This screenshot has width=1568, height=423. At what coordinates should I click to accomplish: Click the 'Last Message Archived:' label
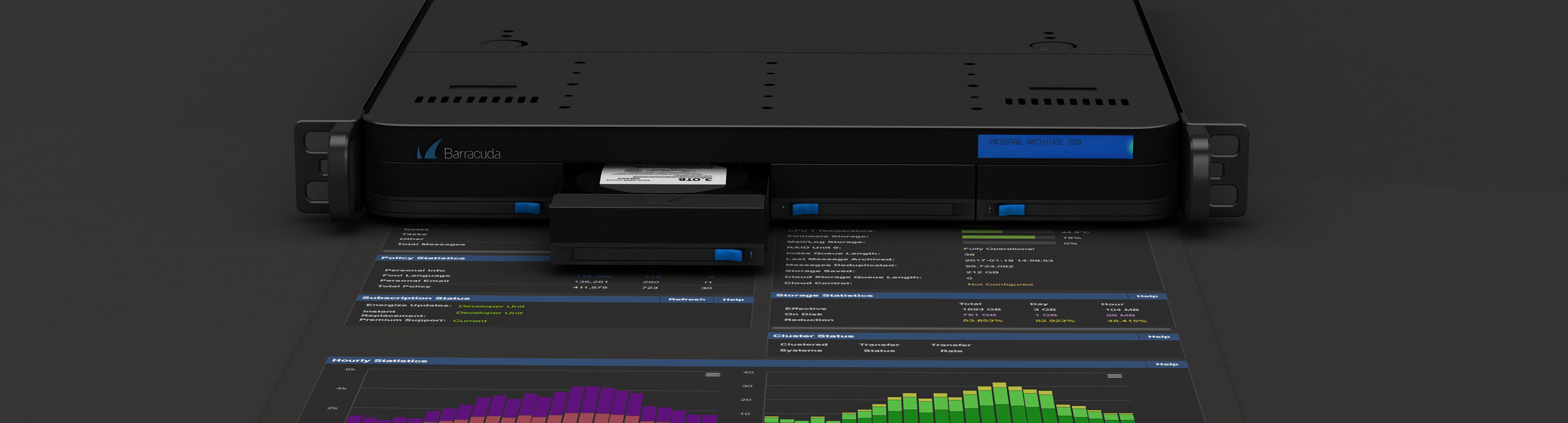(840, 259)
